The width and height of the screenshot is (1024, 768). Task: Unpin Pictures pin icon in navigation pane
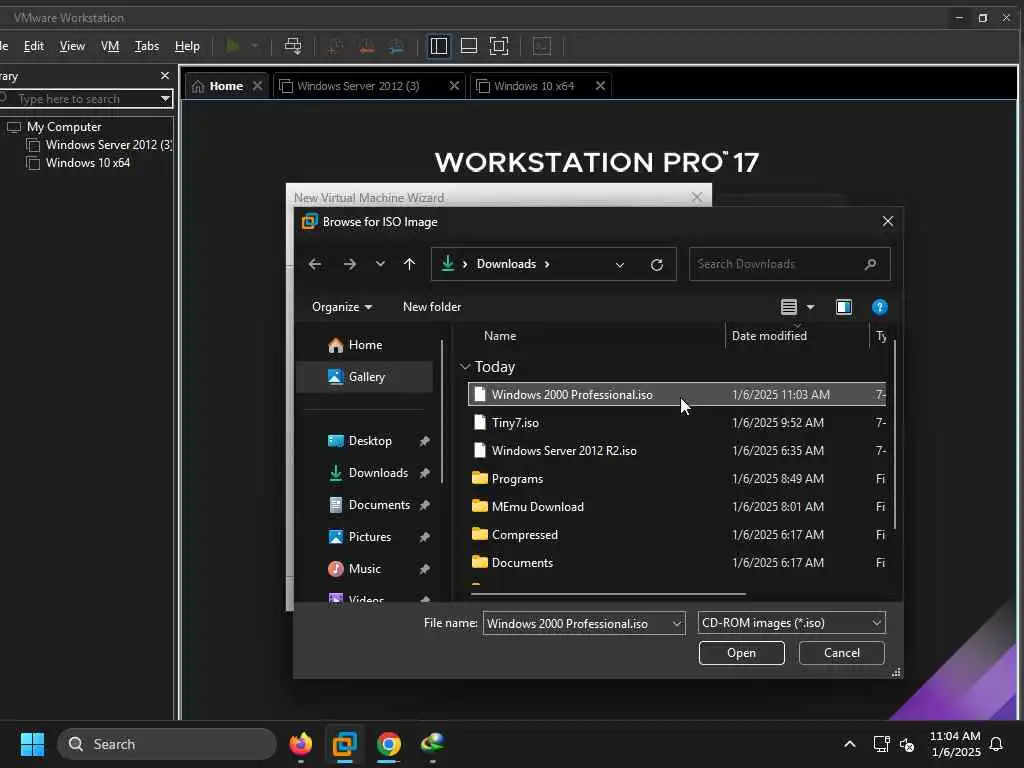point(424,537)
